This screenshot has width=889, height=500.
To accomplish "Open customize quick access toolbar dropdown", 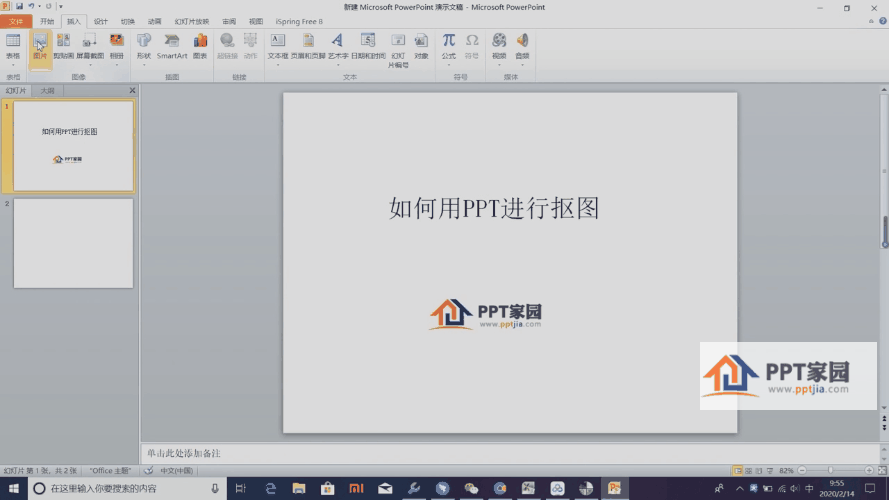I will (61, 6).
